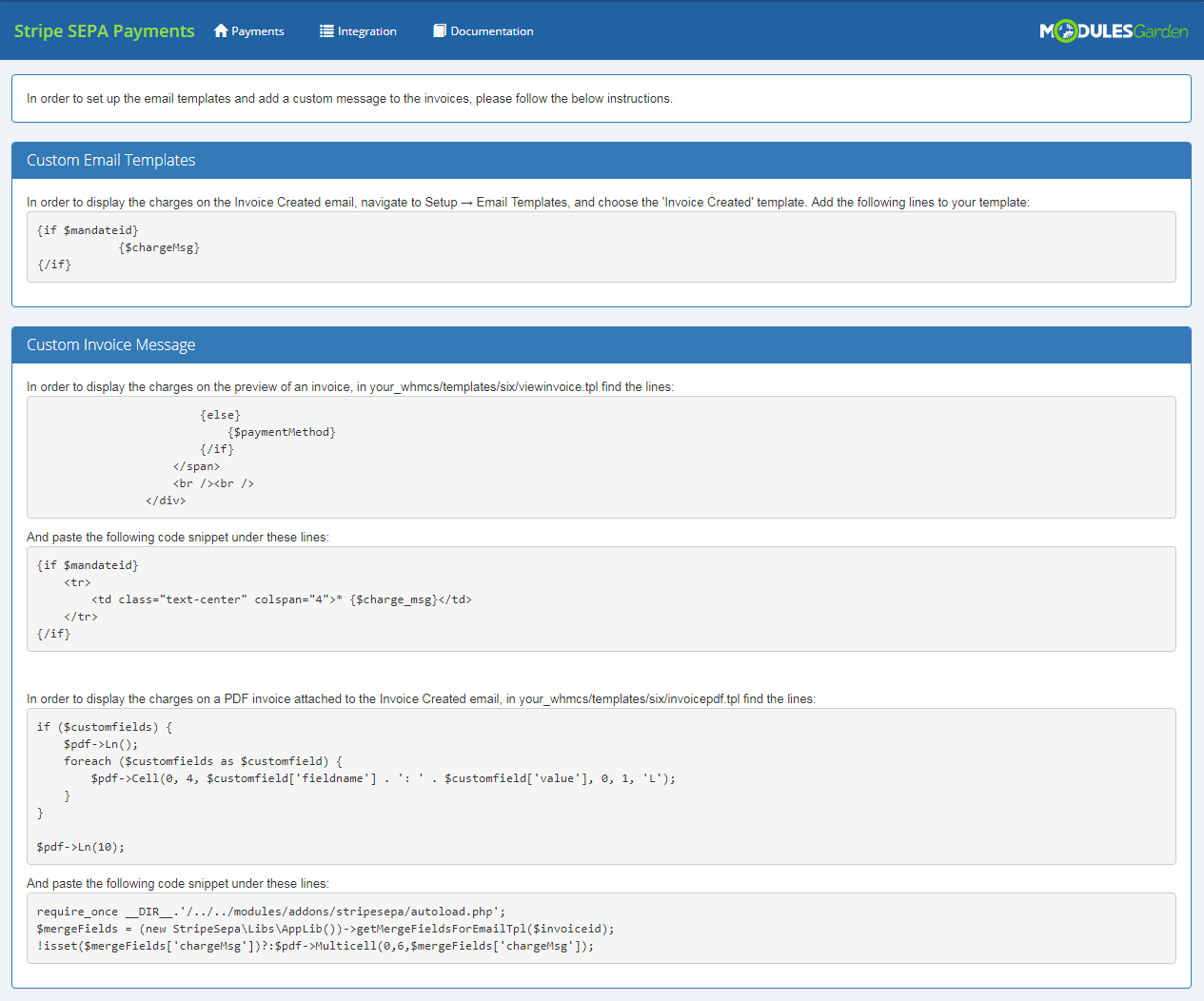Click the require_once autoload.php code line
The height and width of the screenshot is (1001, 1204).
click(271, 912)
